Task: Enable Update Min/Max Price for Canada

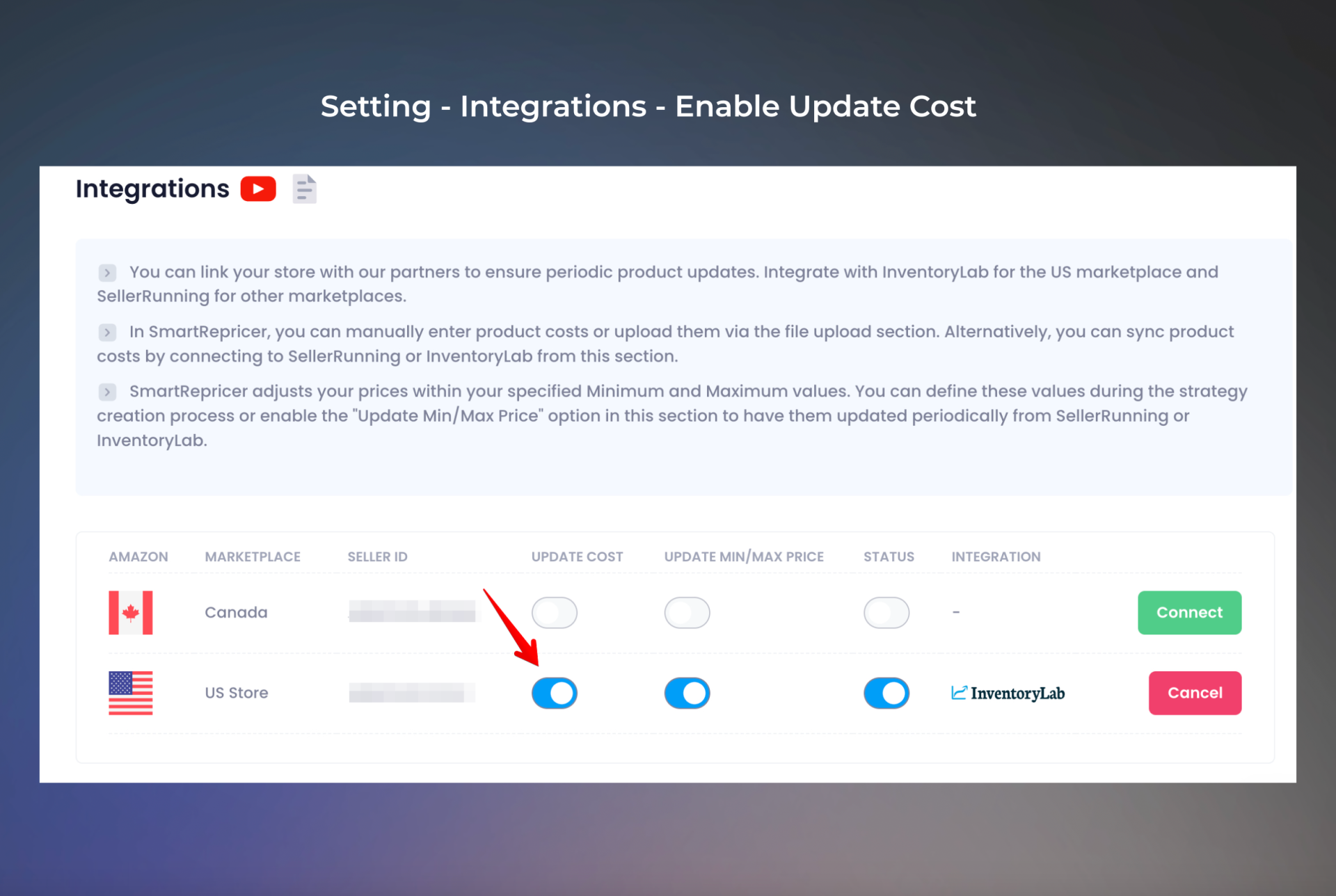Action: tap(687, 612)
